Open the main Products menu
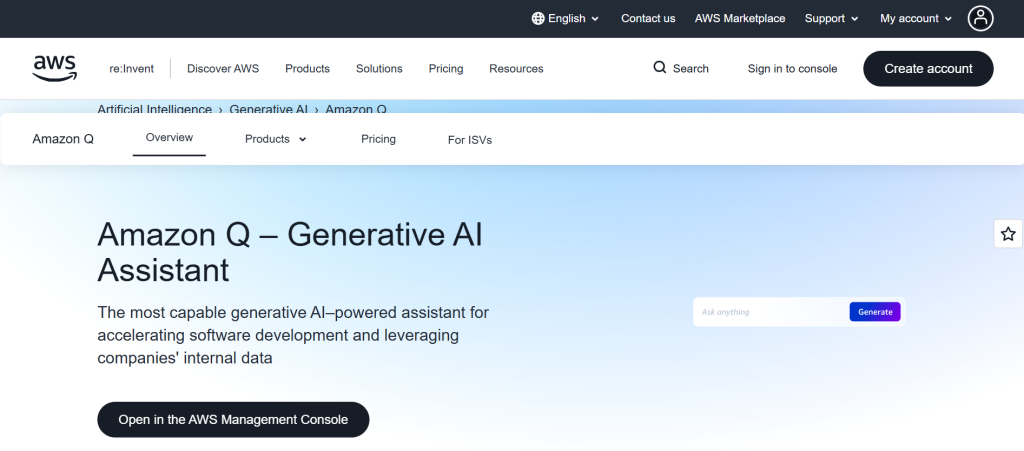This screenshot has height=451, width=1024. click(x=307, y=69)
